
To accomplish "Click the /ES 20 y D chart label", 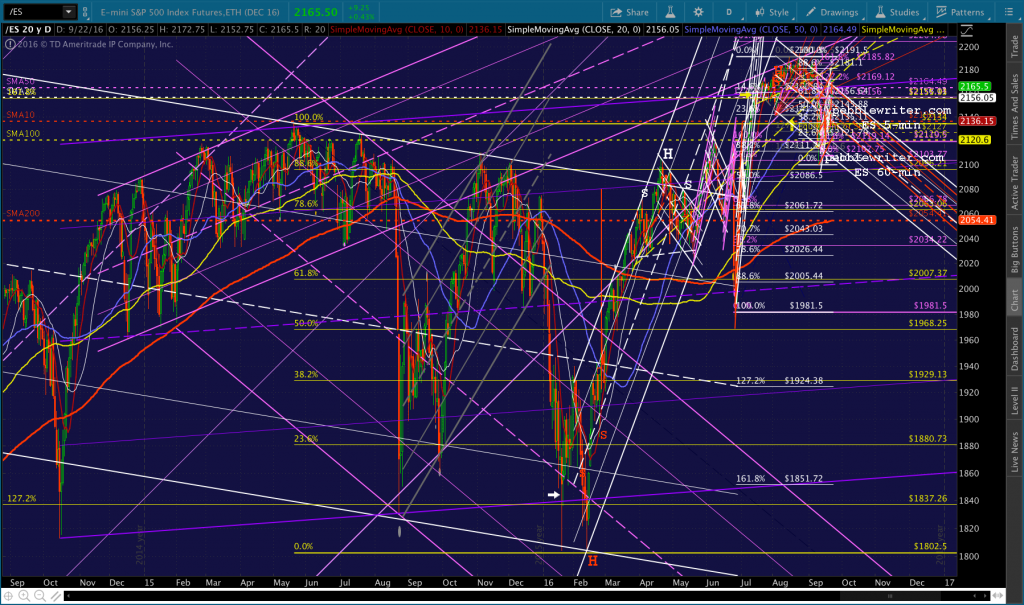I will [x=28, y=30].
